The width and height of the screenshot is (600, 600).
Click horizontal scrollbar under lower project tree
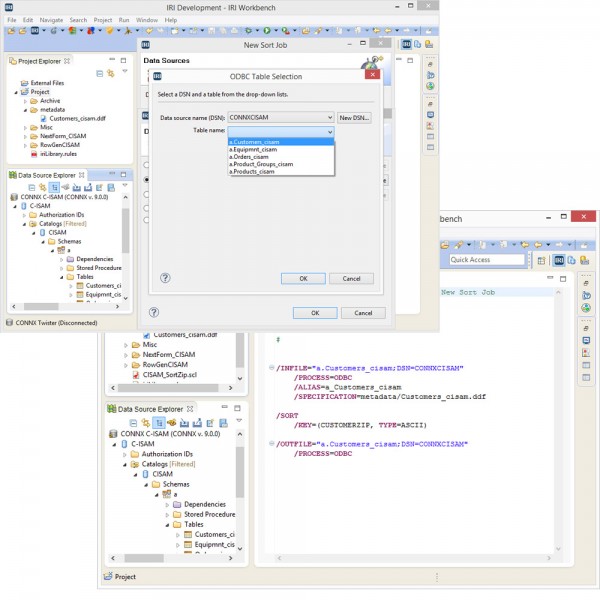tap(168, 388)
